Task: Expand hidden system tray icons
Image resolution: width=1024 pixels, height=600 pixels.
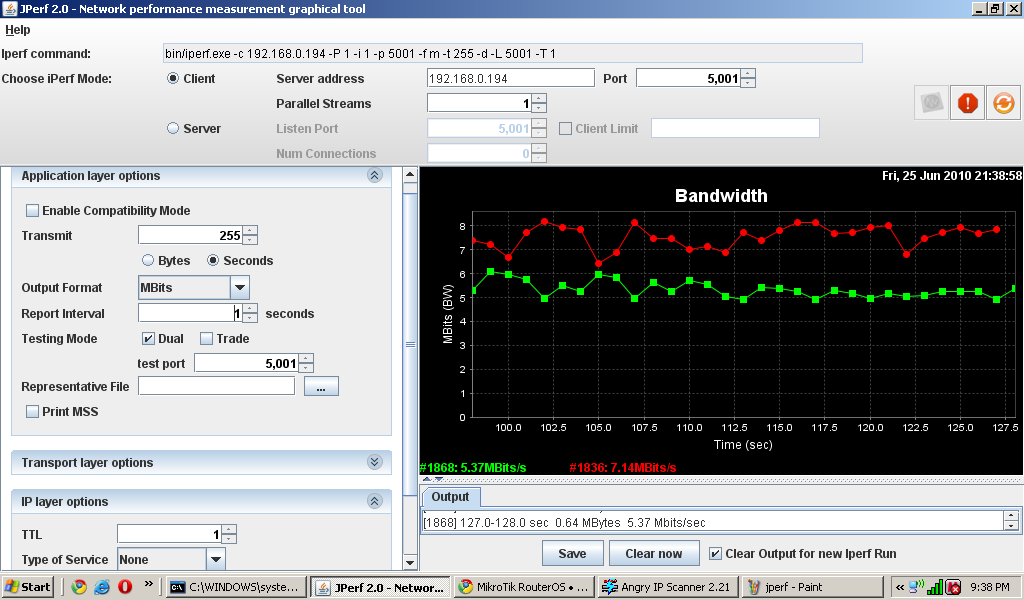Action: [900, 587]
